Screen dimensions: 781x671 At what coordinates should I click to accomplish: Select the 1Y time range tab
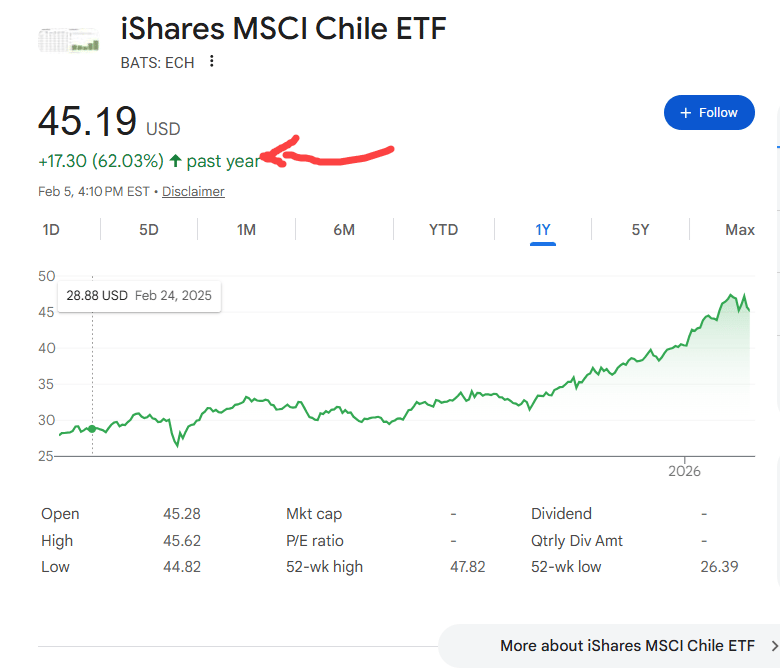[543, 230]
